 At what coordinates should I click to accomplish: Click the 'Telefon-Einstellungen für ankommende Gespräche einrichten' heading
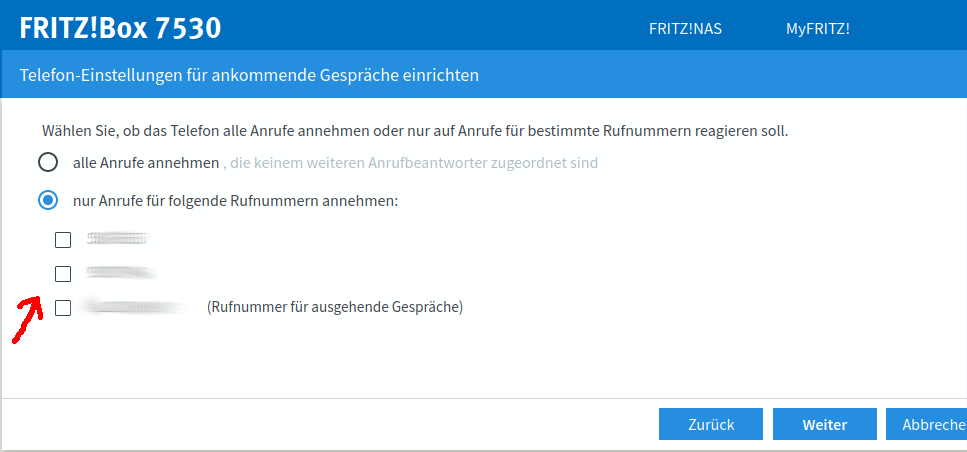coord(249,75)
